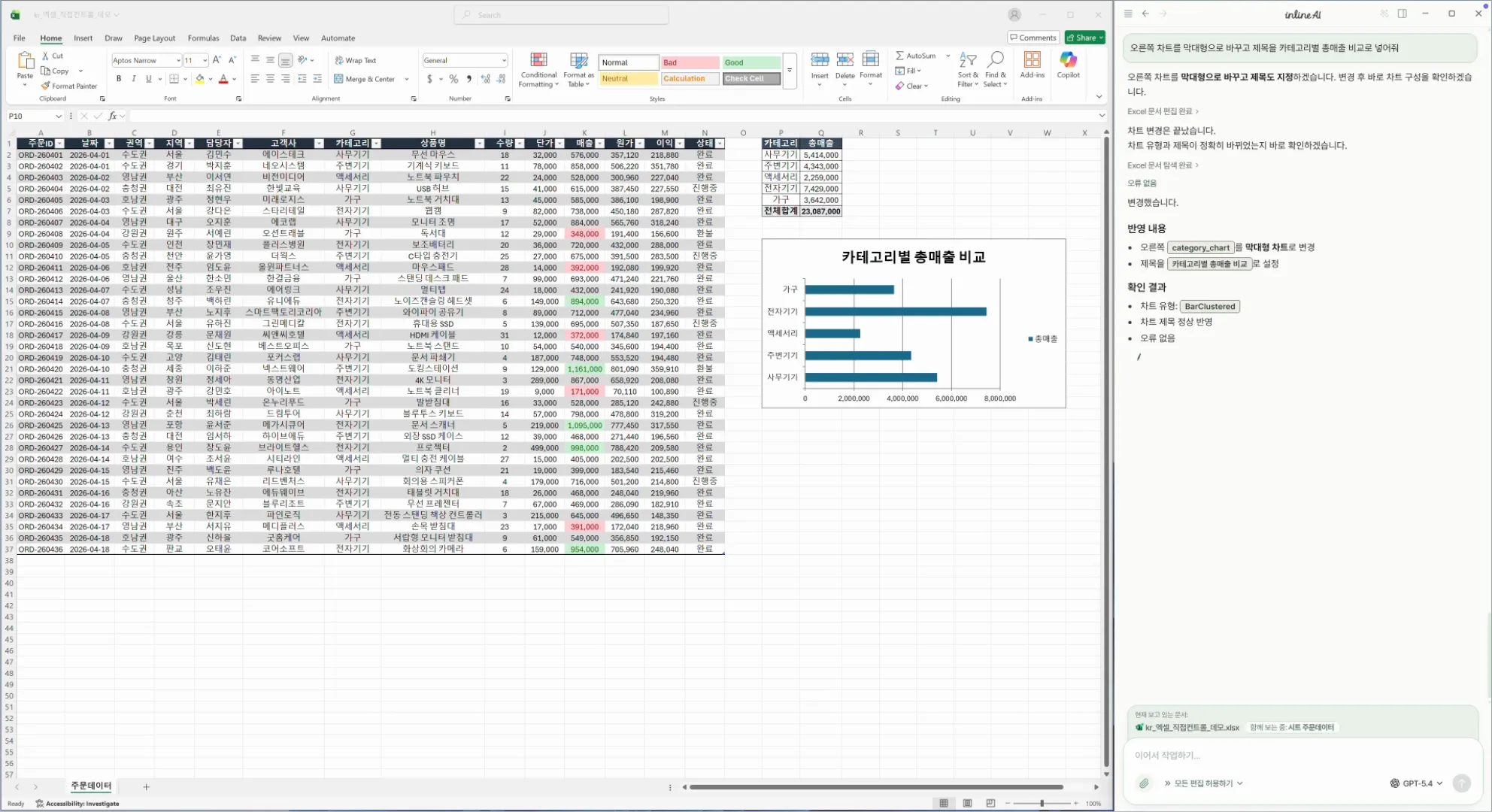Click the fill color bucket swatch

tap(199, 79)
